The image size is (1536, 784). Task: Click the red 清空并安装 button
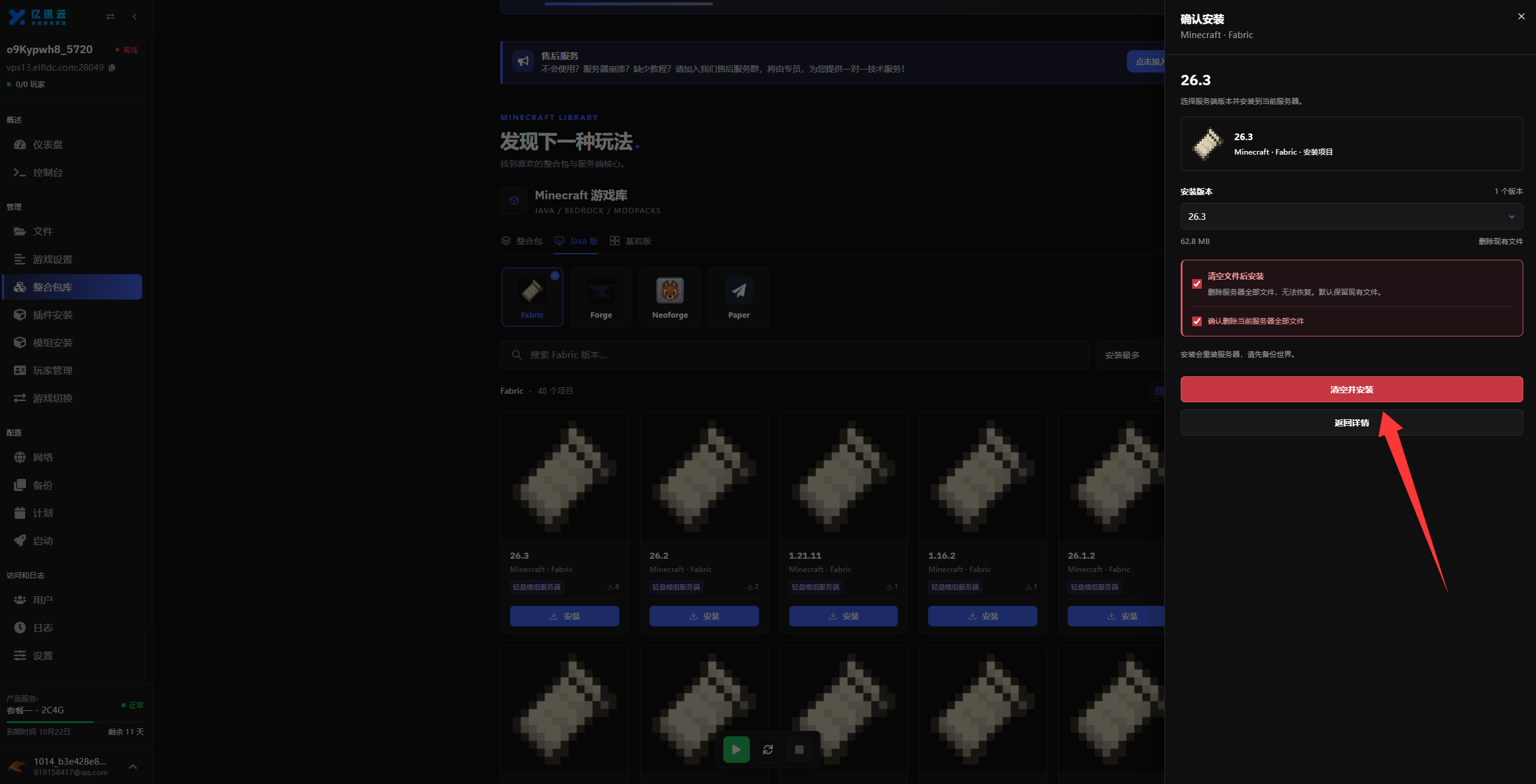pyautogui.click(x=1351, y=390)
